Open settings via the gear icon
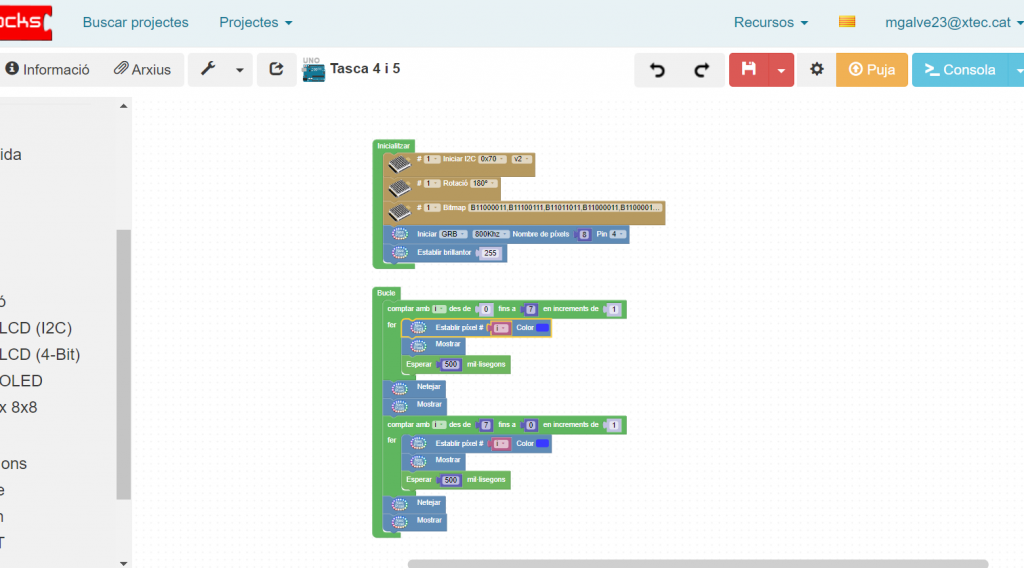 pyautogui.click(x=817, y=70)
